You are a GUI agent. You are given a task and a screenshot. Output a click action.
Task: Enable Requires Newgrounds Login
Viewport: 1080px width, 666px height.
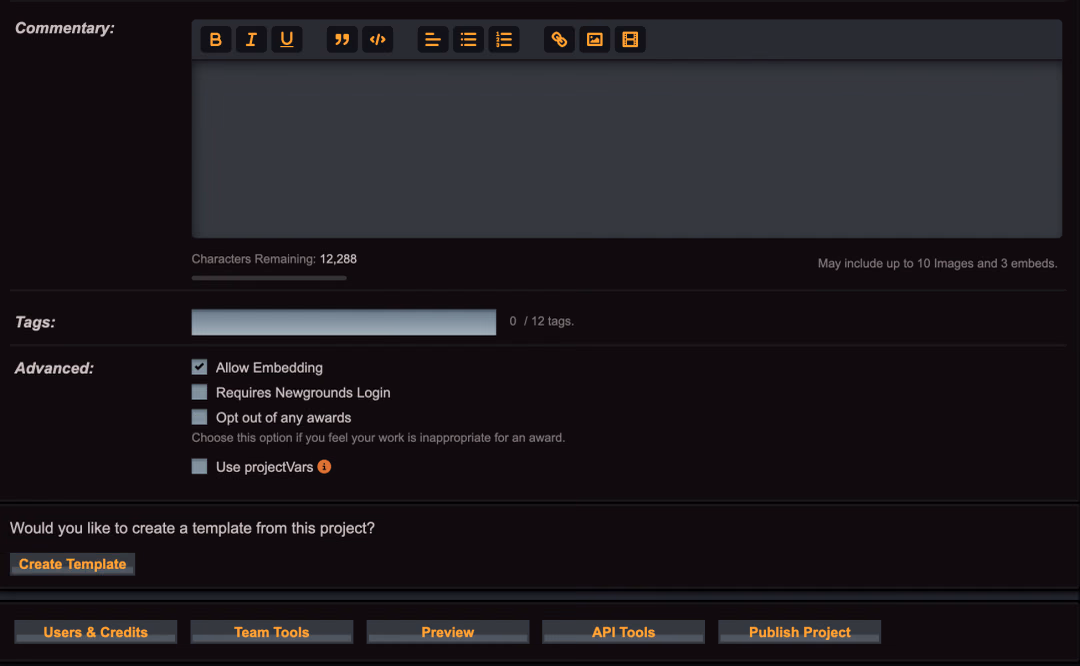coord(199,392)
